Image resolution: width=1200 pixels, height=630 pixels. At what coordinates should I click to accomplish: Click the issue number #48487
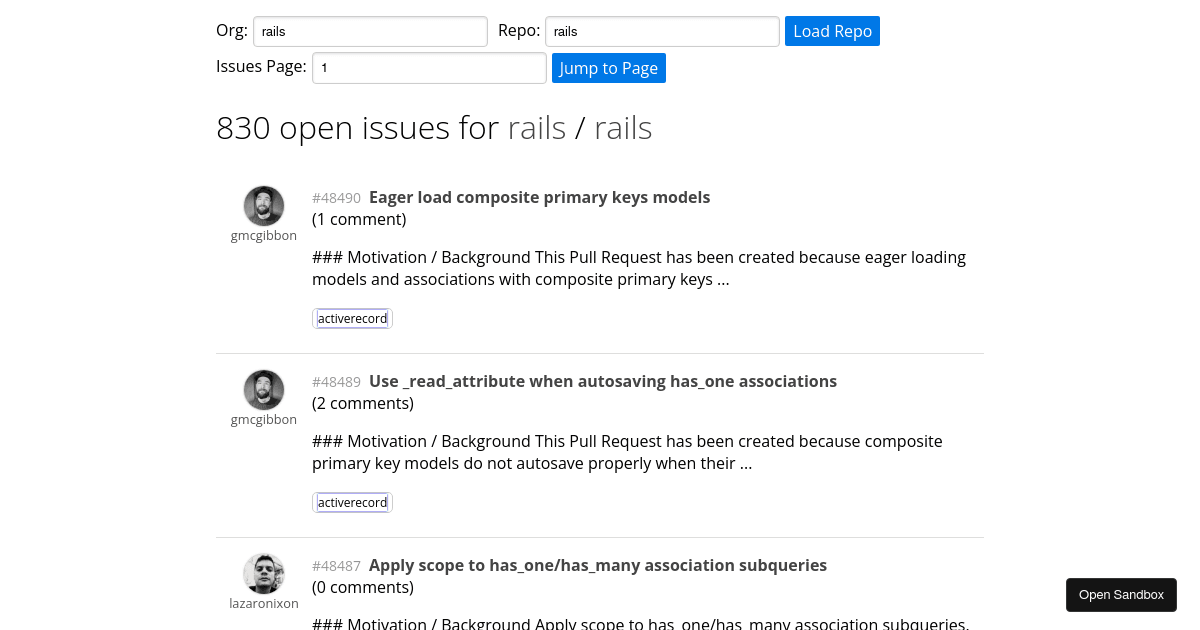pos(336,566)
